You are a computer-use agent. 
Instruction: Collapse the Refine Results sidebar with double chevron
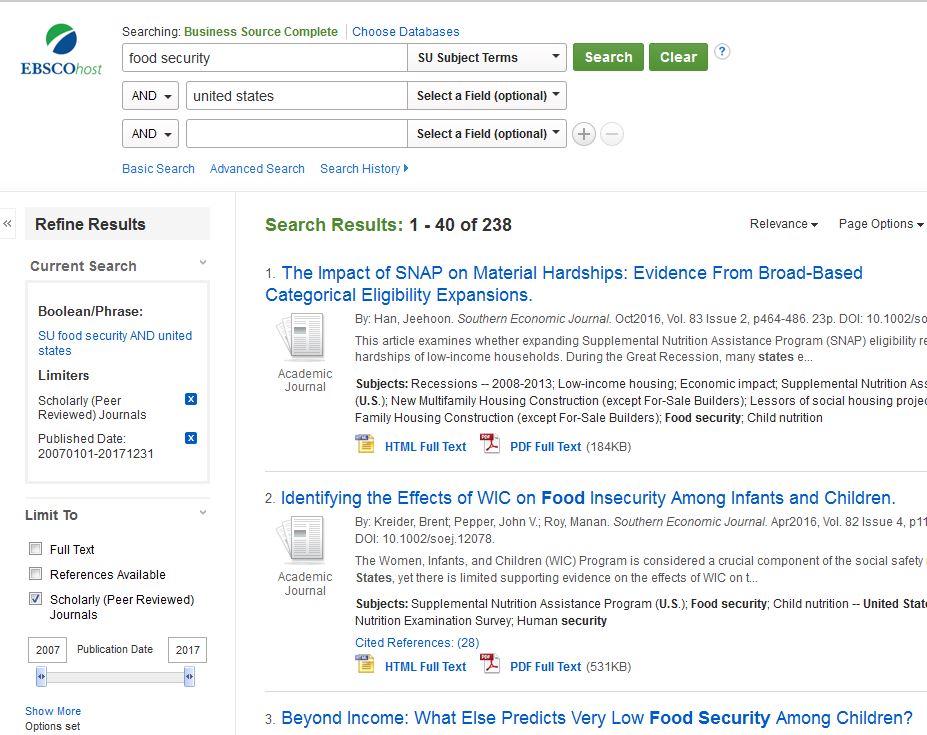tap(7, 224)
